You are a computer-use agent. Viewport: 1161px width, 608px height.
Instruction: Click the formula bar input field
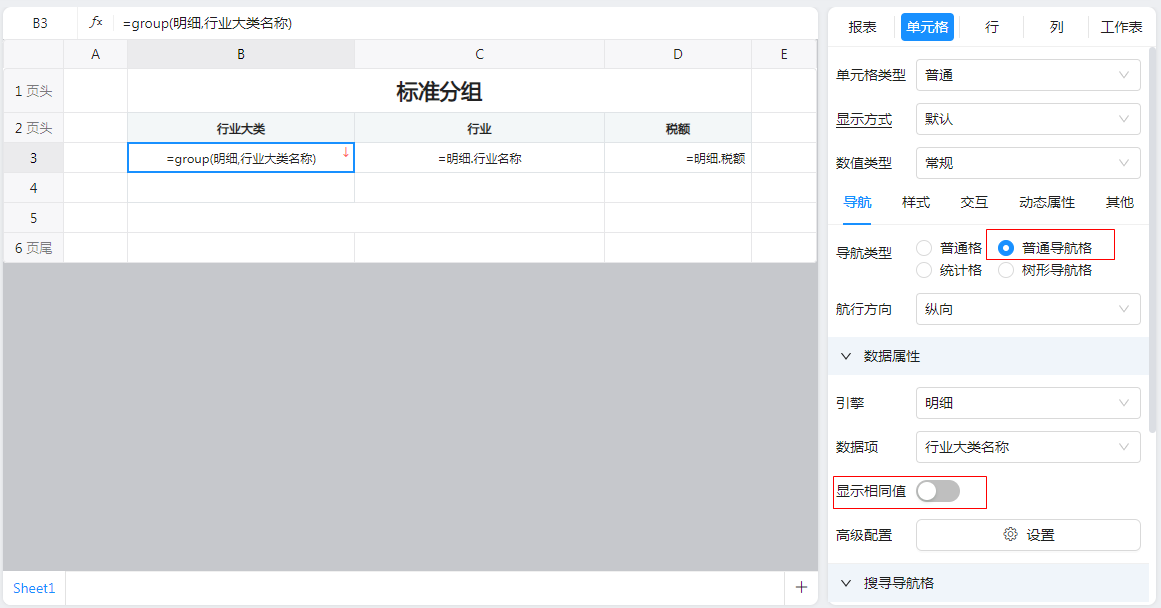coord(460,22)
